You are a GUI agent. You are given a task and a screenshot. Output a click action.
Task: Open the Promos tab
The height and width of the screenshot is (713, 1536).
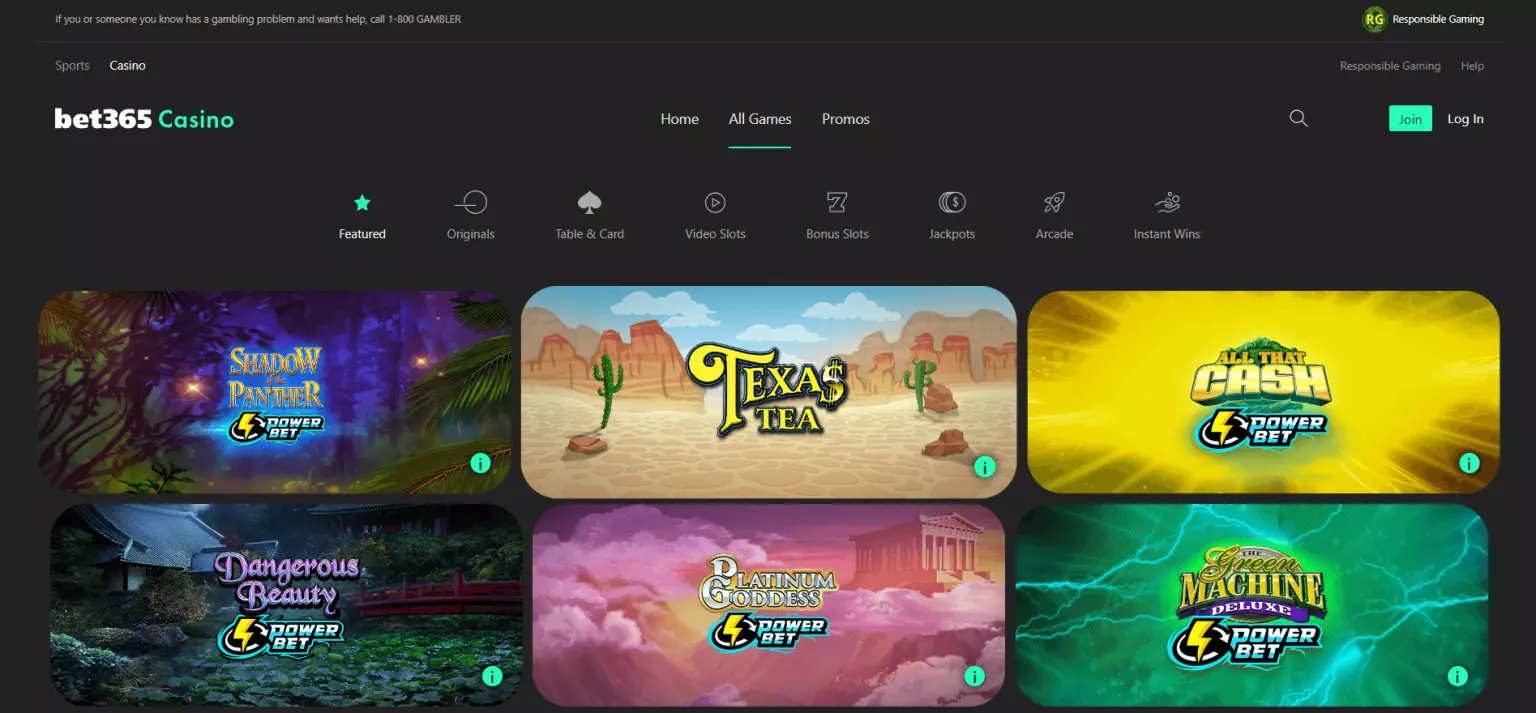pyautogui.click(x=846, y=119)
